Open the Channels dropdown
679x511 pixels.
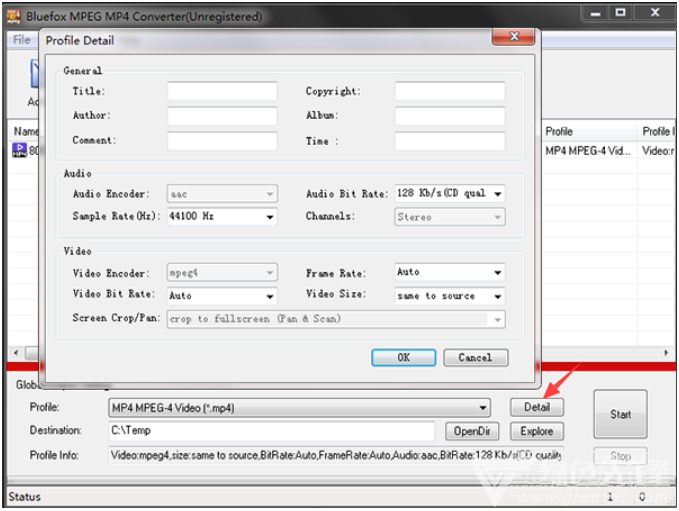(x=450, y=217)
